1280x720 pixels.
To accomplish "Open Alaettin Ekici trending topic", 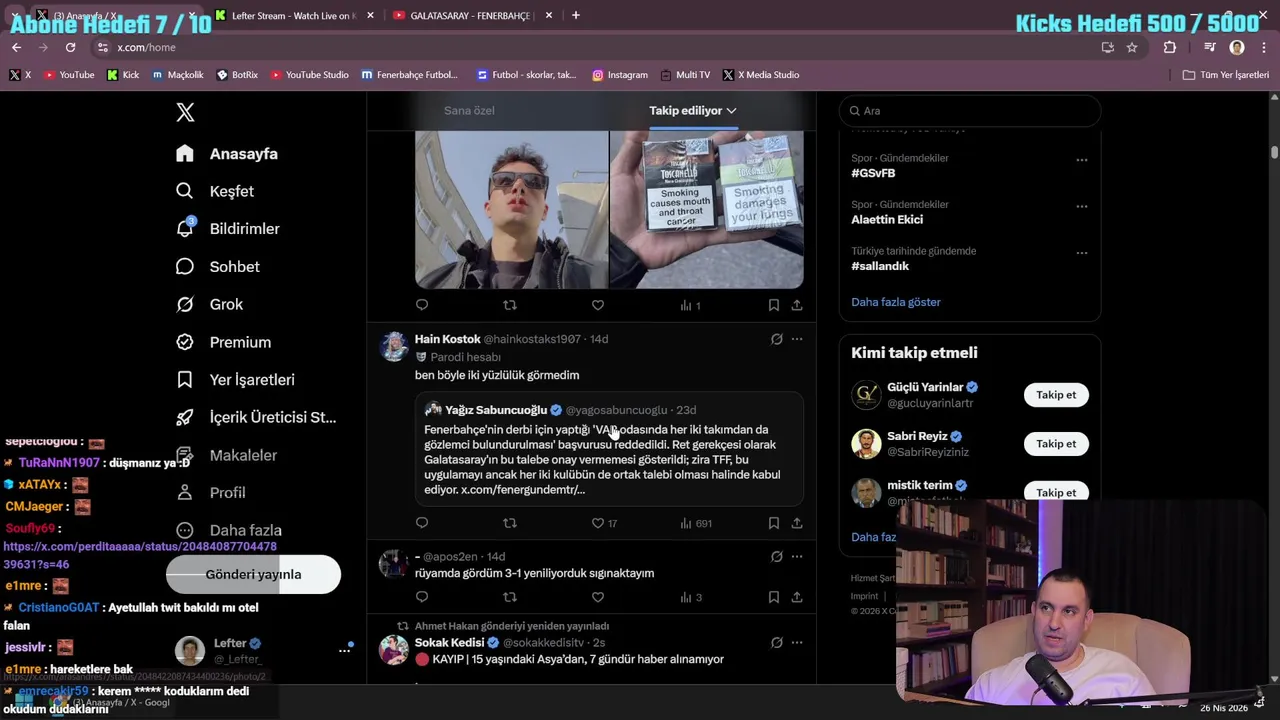I will (887, 220).
